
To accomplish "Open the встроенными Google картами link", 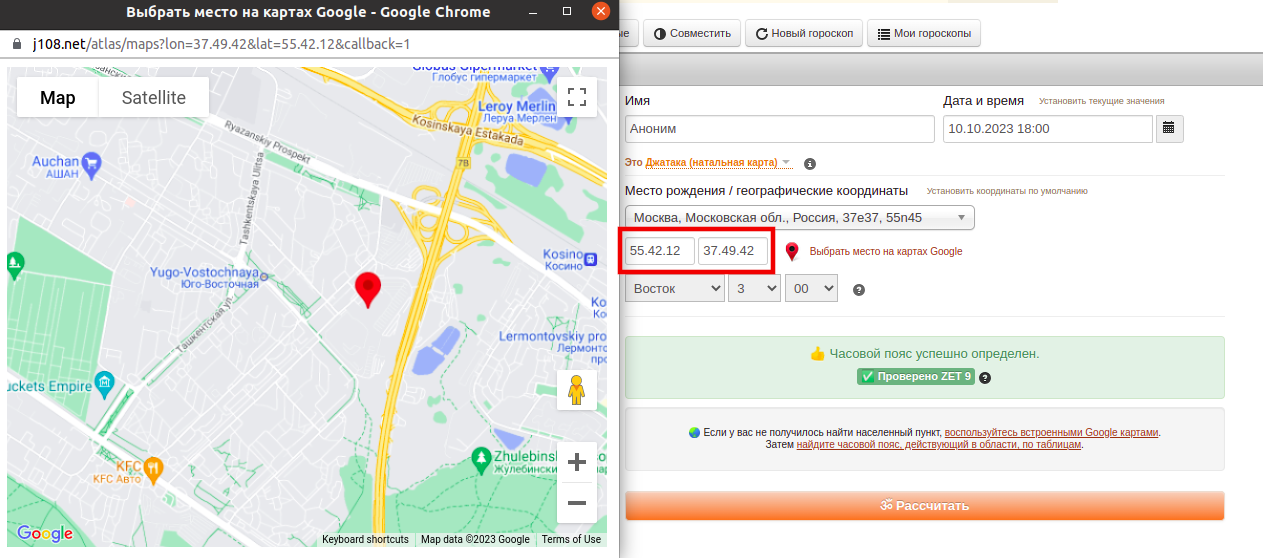I will [x=1052, y=432].
